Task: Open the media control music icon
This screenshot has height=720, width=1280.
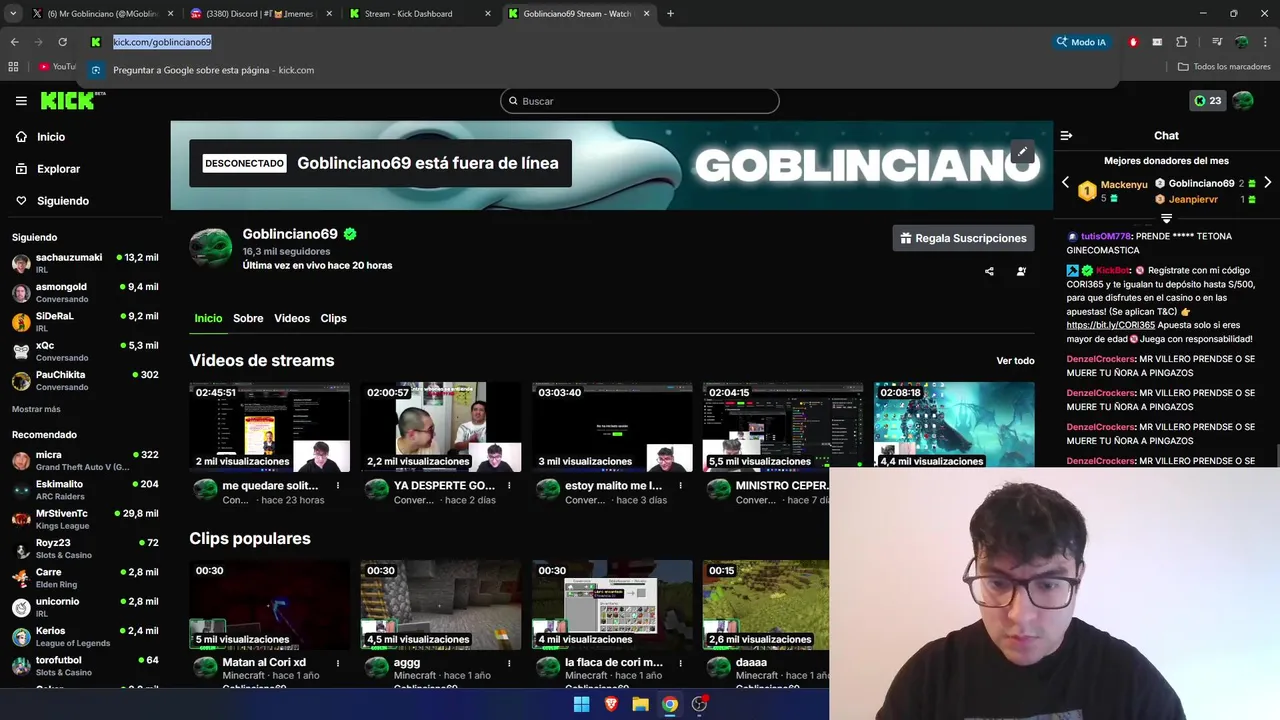Action: point(1217,42)
